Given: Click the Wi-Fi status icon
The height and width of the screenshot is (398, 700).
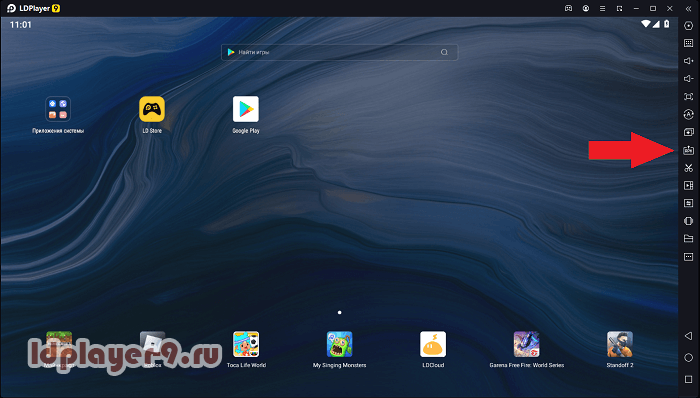Looking at the screenshot, I should 646,24.
